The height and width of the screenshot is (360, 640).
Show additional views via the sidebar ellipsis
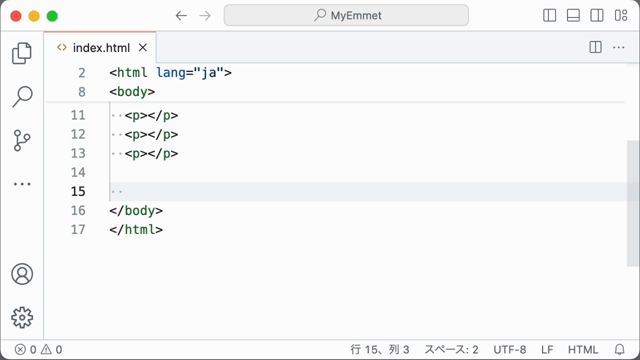click(22, 184)
